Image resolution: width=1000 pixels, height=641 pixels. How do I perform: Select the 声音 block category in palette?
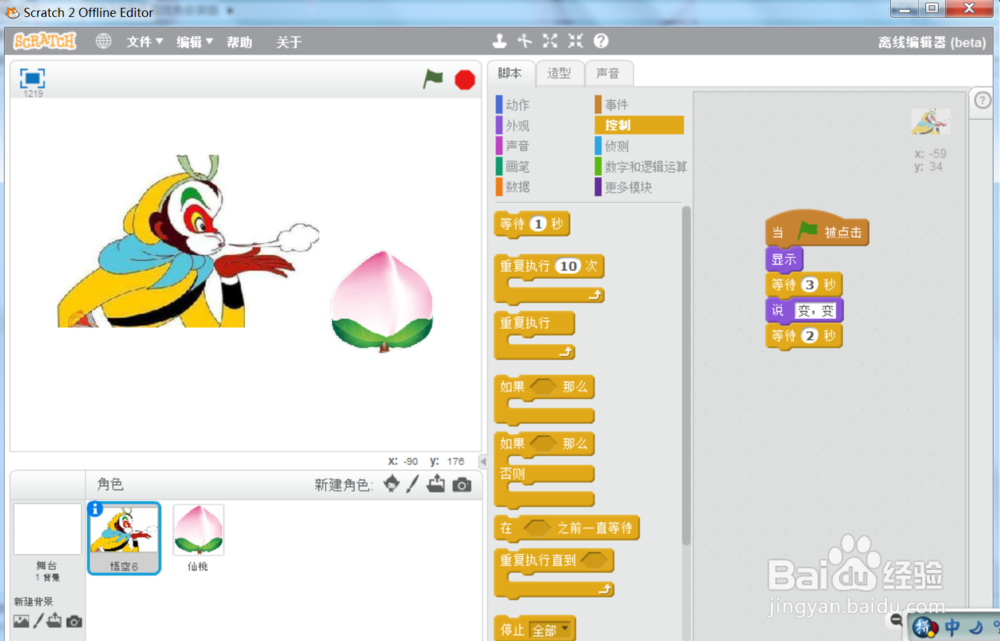(x=513, y=146)
